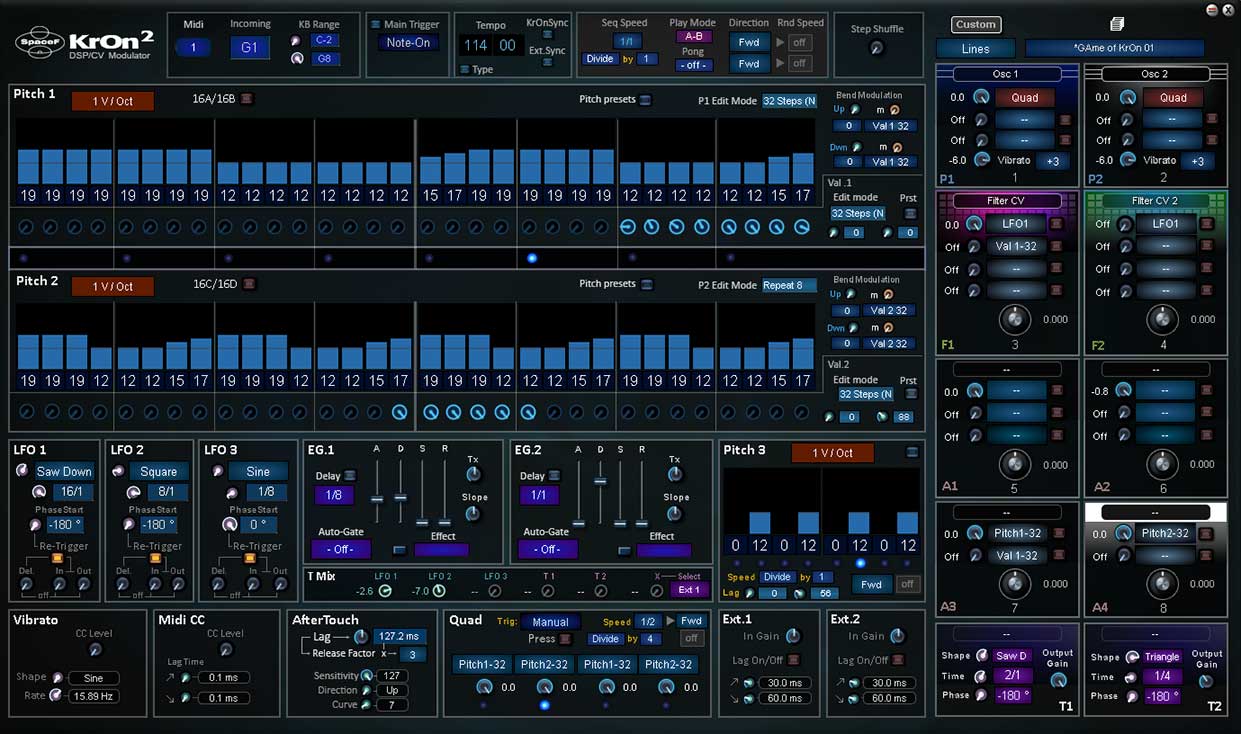
Task: Open the Osc 2 module header
Action: pos(1154,74)
